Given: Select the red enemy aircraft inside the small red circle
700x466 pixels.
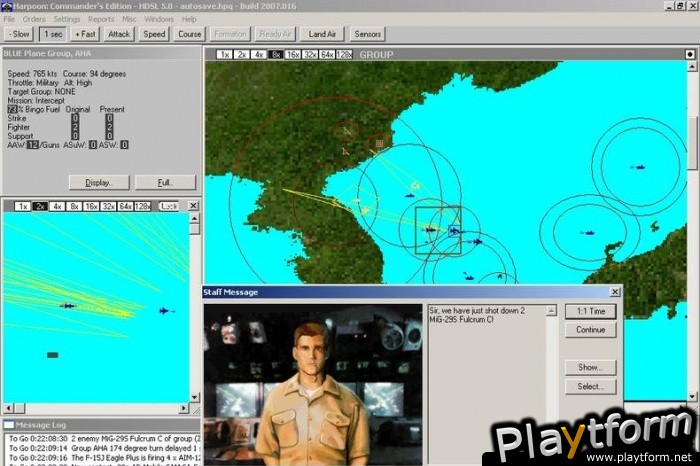Looking at the screenshot, I should [x=347, y=131].
